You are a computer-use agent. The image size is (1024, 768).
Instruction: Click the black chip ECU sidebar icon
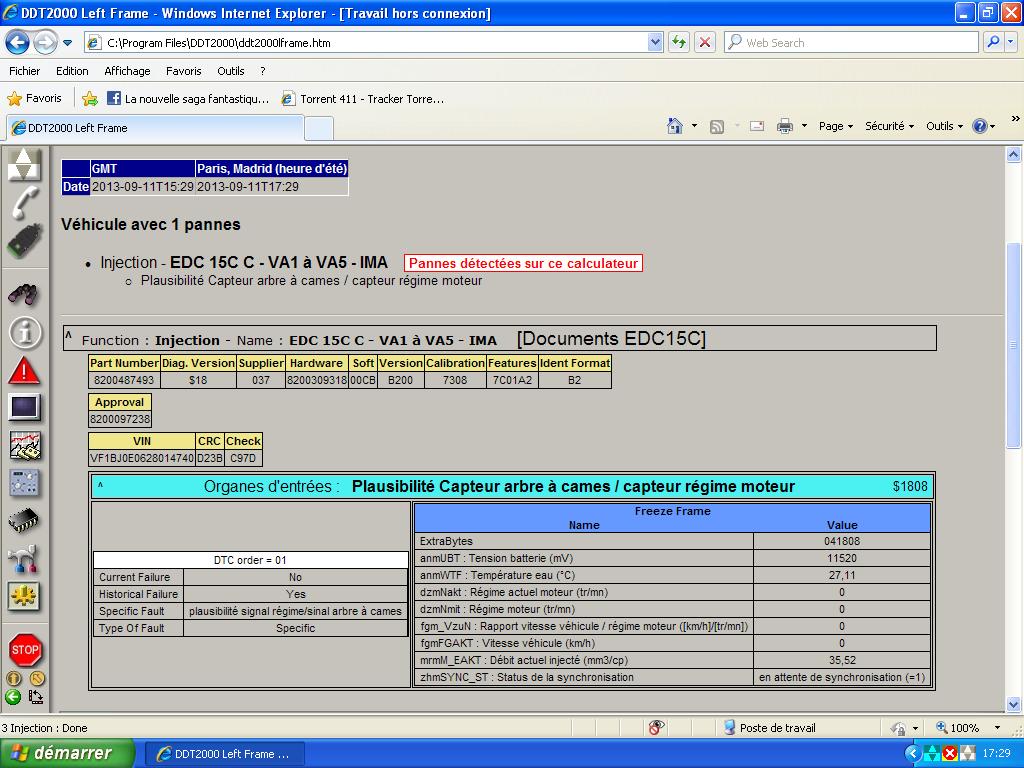click(x=24, y=520)
